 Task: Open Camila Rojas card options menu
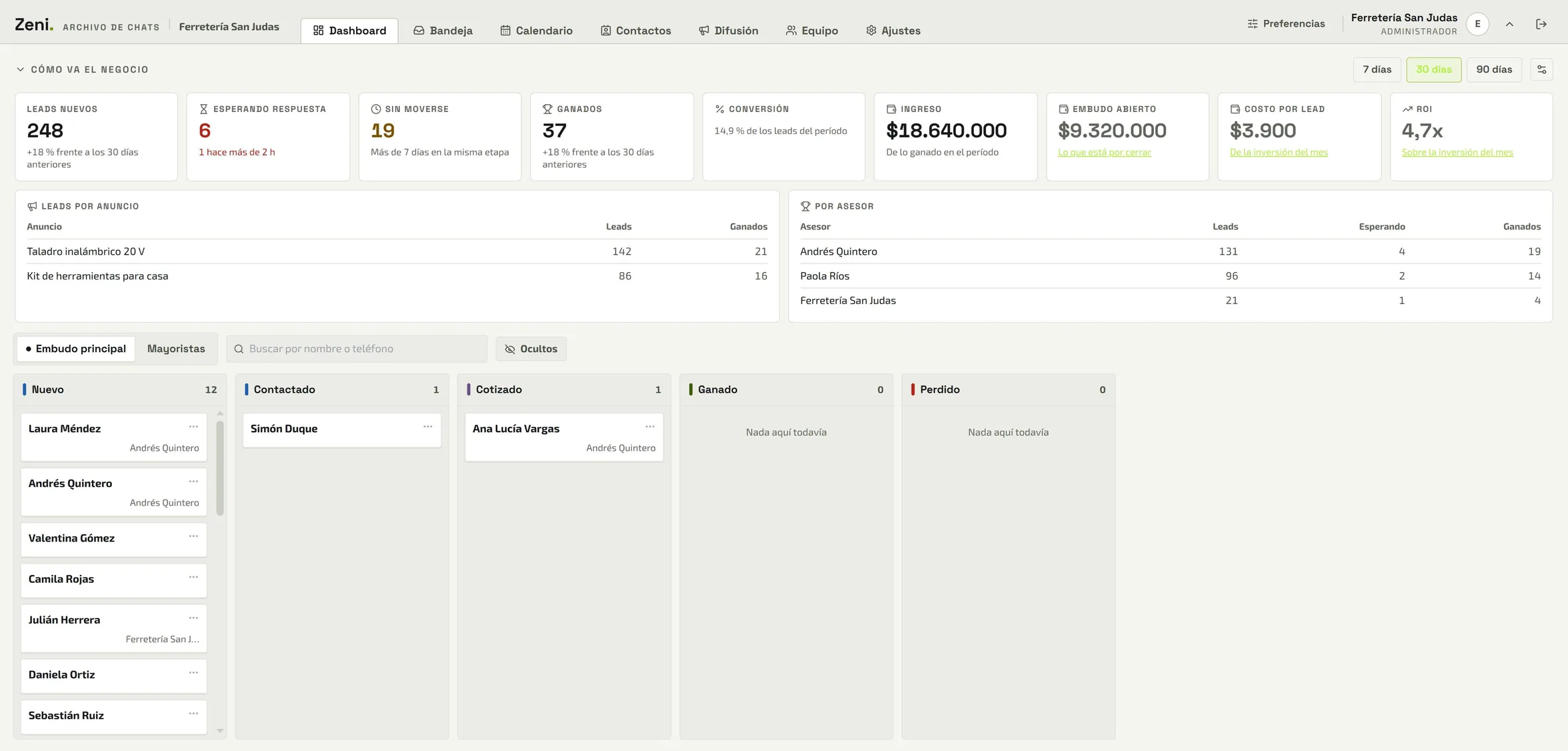[193, 577]
